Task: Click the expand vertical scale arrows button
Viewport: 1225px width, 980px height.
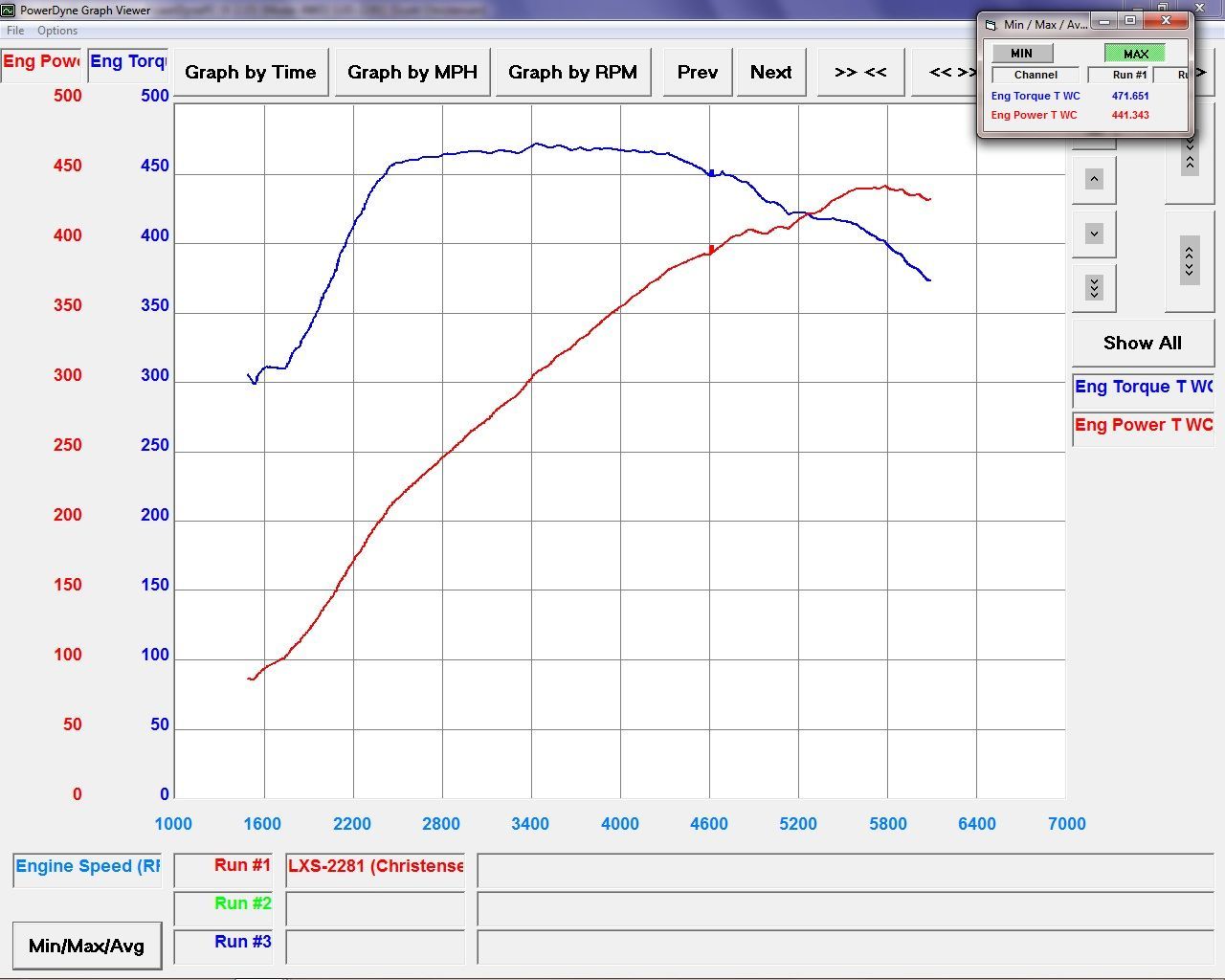Action: coord(1190,260)
